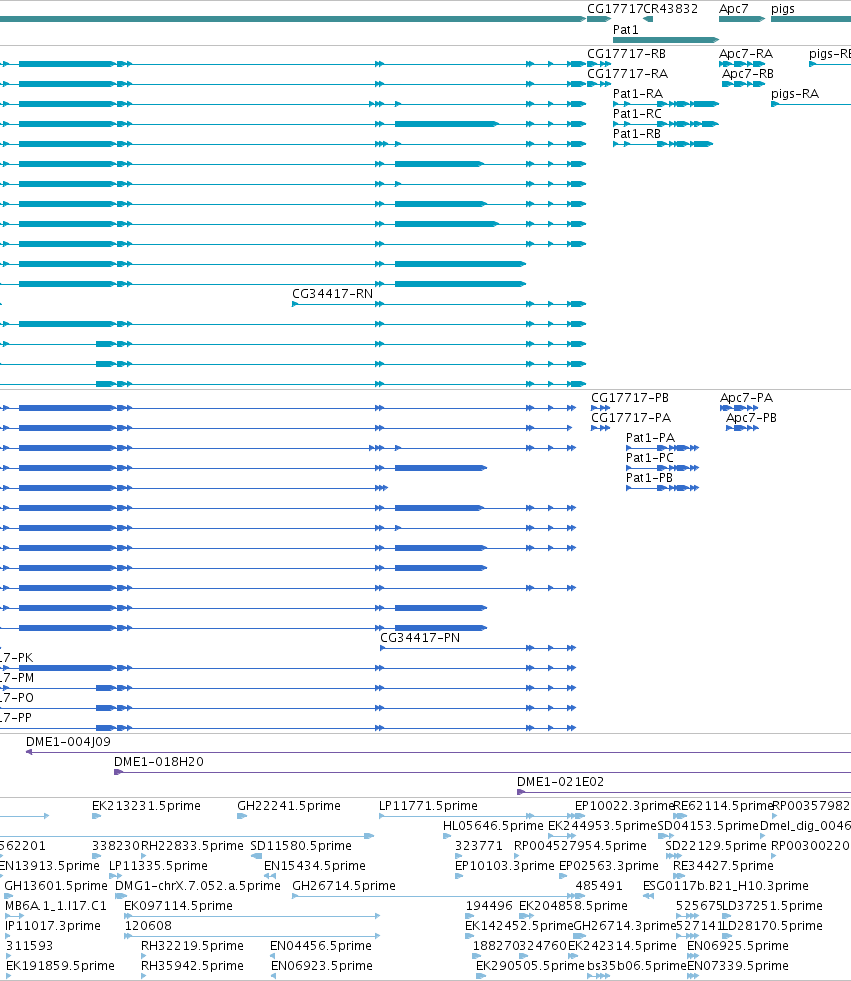851x981 pixels.
Task: Click the Apc7 gene label
Action: tap(733, 9)
